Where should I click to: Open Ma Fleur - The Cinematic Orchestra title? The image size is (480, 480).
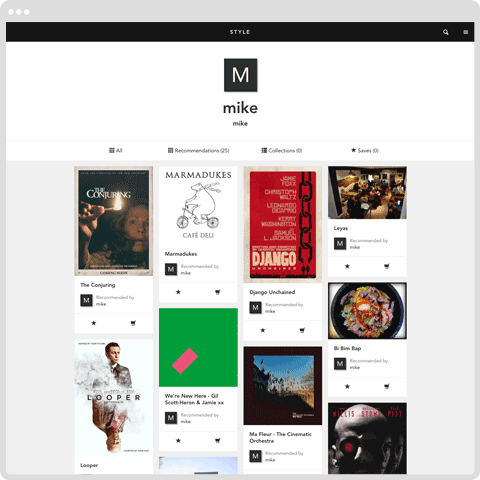tap(280, 437)
